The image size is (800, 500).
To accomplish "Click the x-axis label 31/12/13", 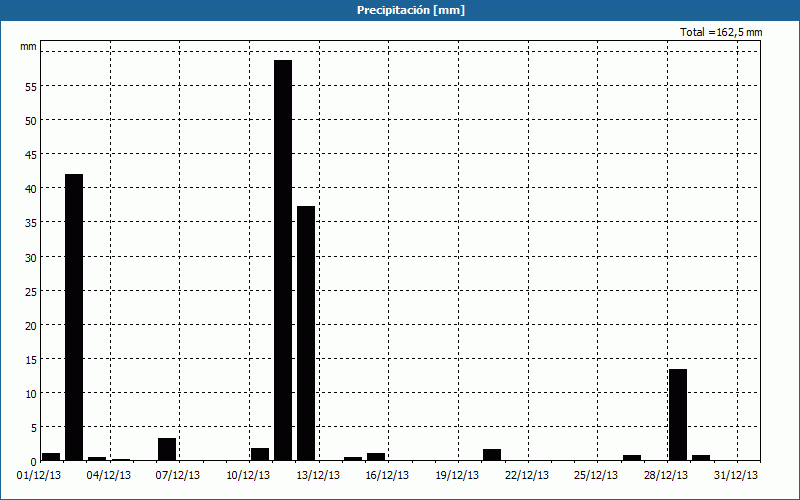I will (736, 476).
